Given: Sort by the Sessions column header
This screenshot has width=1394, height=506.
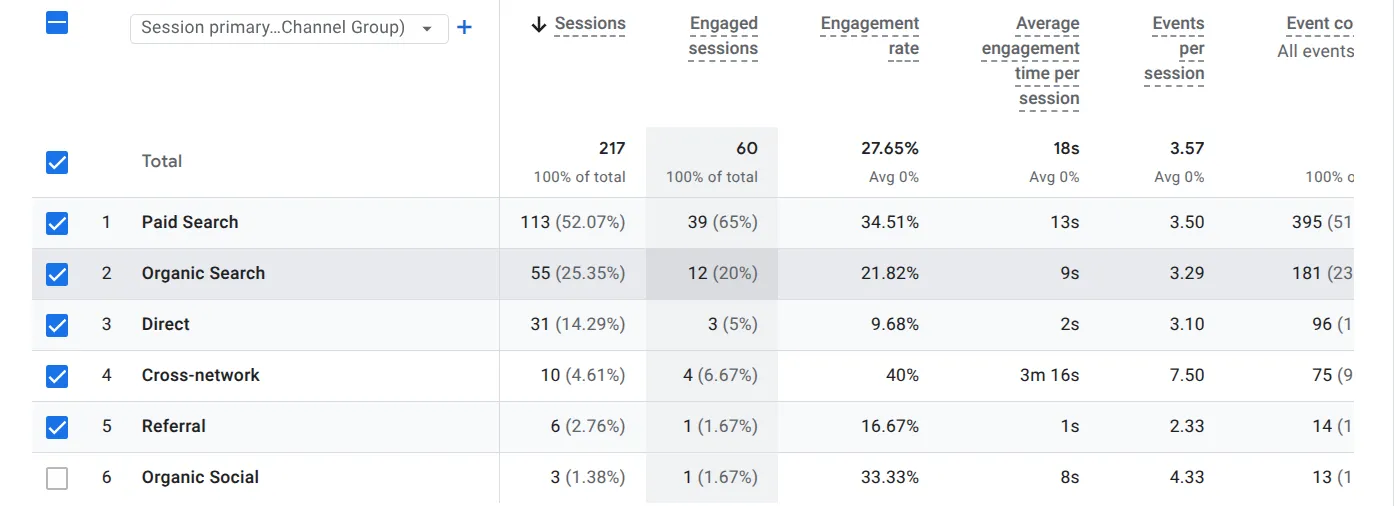Looking at the screenshot, I should (590, 24).
